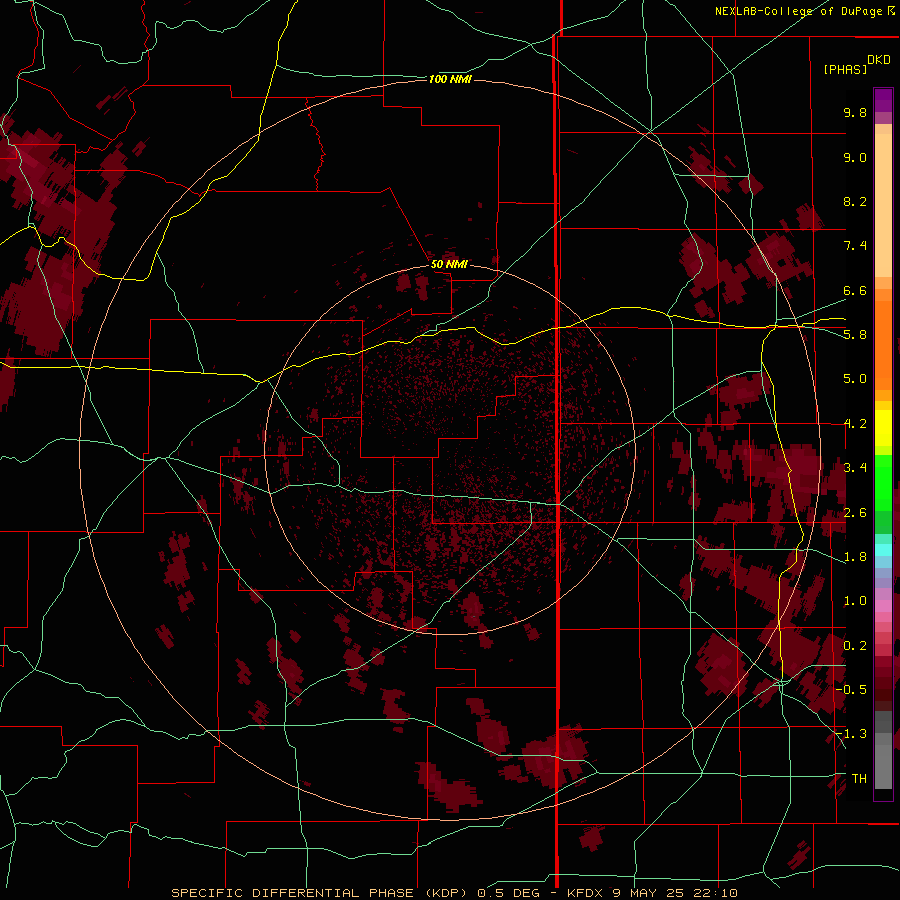
Task: Click the 100 NMI range ring label
Action: tap(450, 79)
